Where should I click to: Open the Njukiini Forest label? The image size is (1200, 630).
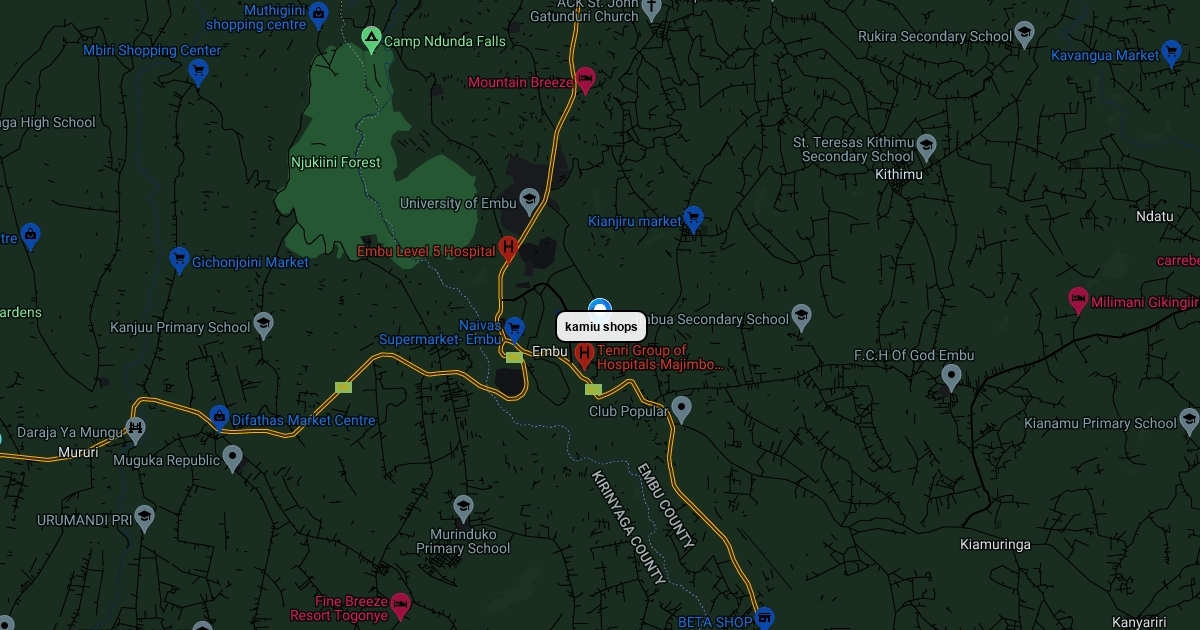coord(335,162)
